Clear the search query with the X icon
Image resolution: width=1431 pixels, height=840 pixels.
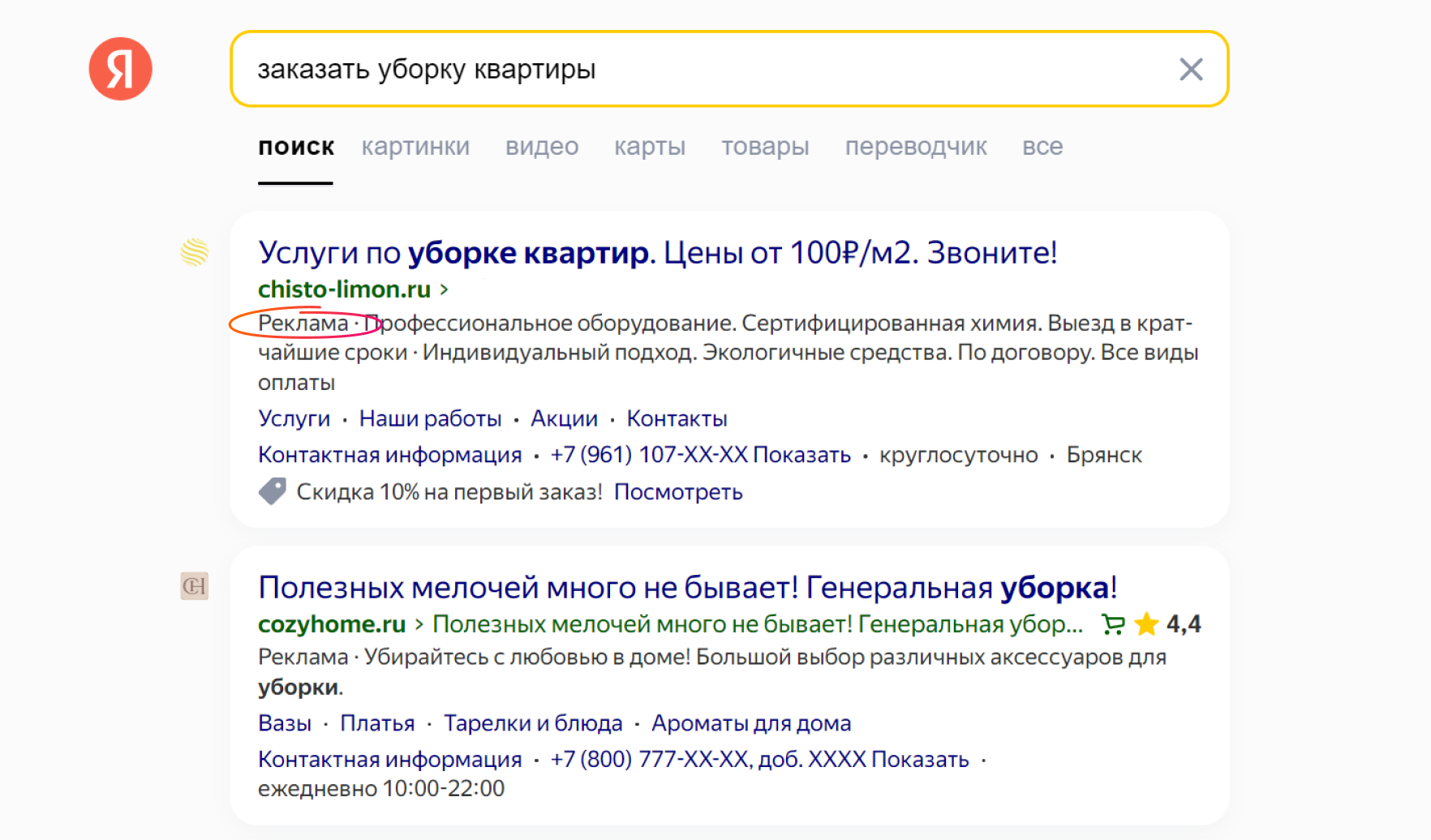[1191, 70]
